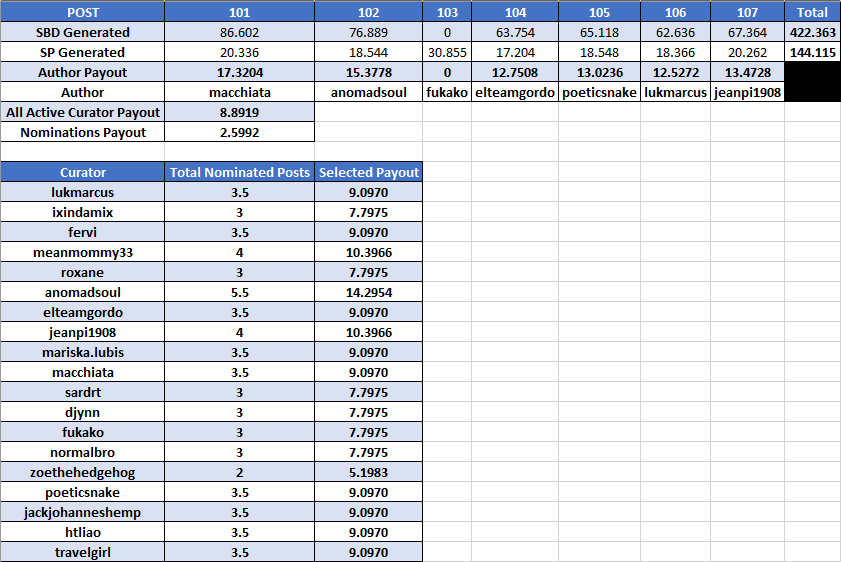Click SBD value 62.636
This screenshot has width=841, height=562.
675,32
